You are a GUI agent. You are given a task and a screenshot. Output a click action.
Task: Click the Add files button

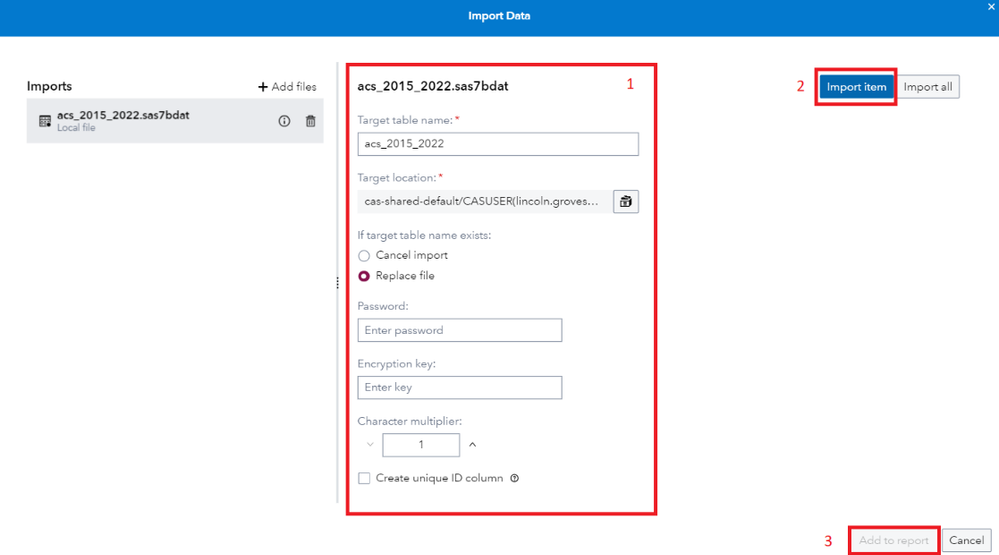287,87
